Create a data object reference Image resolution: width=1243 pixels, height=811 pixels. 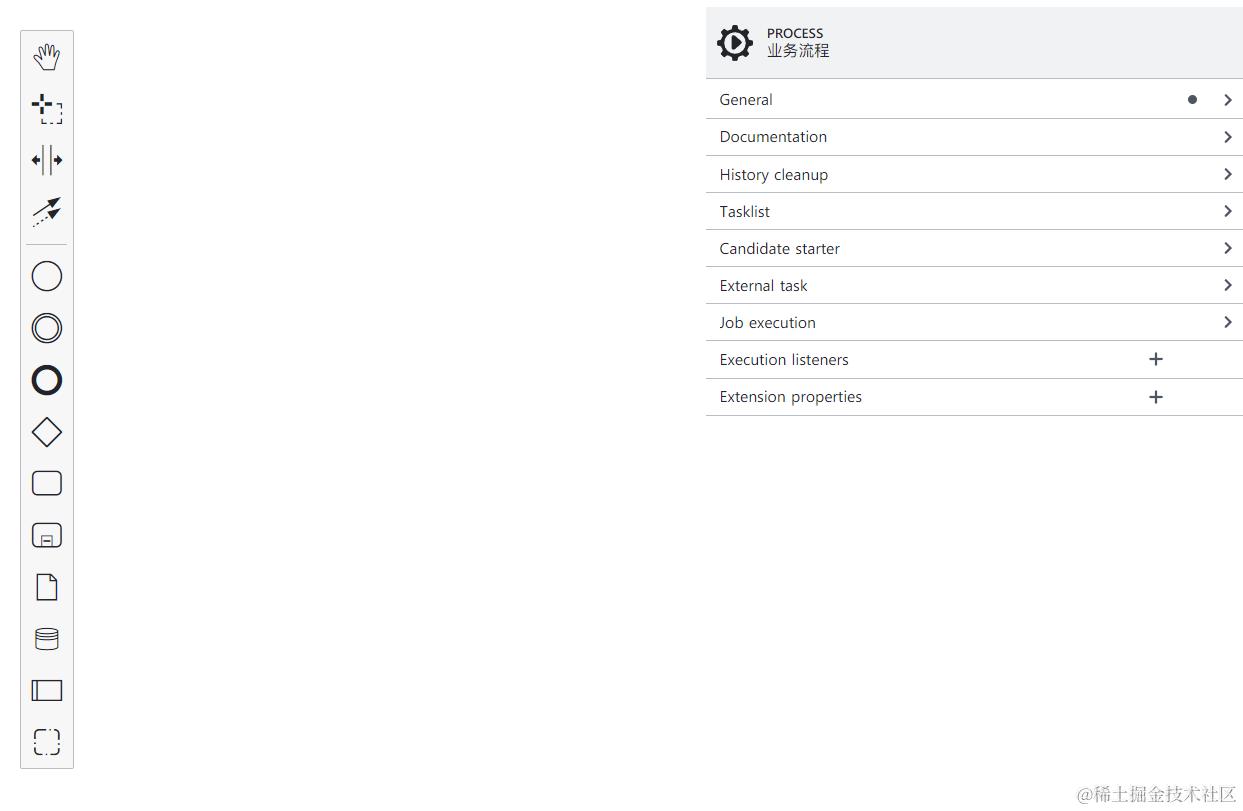coord(47,587)
